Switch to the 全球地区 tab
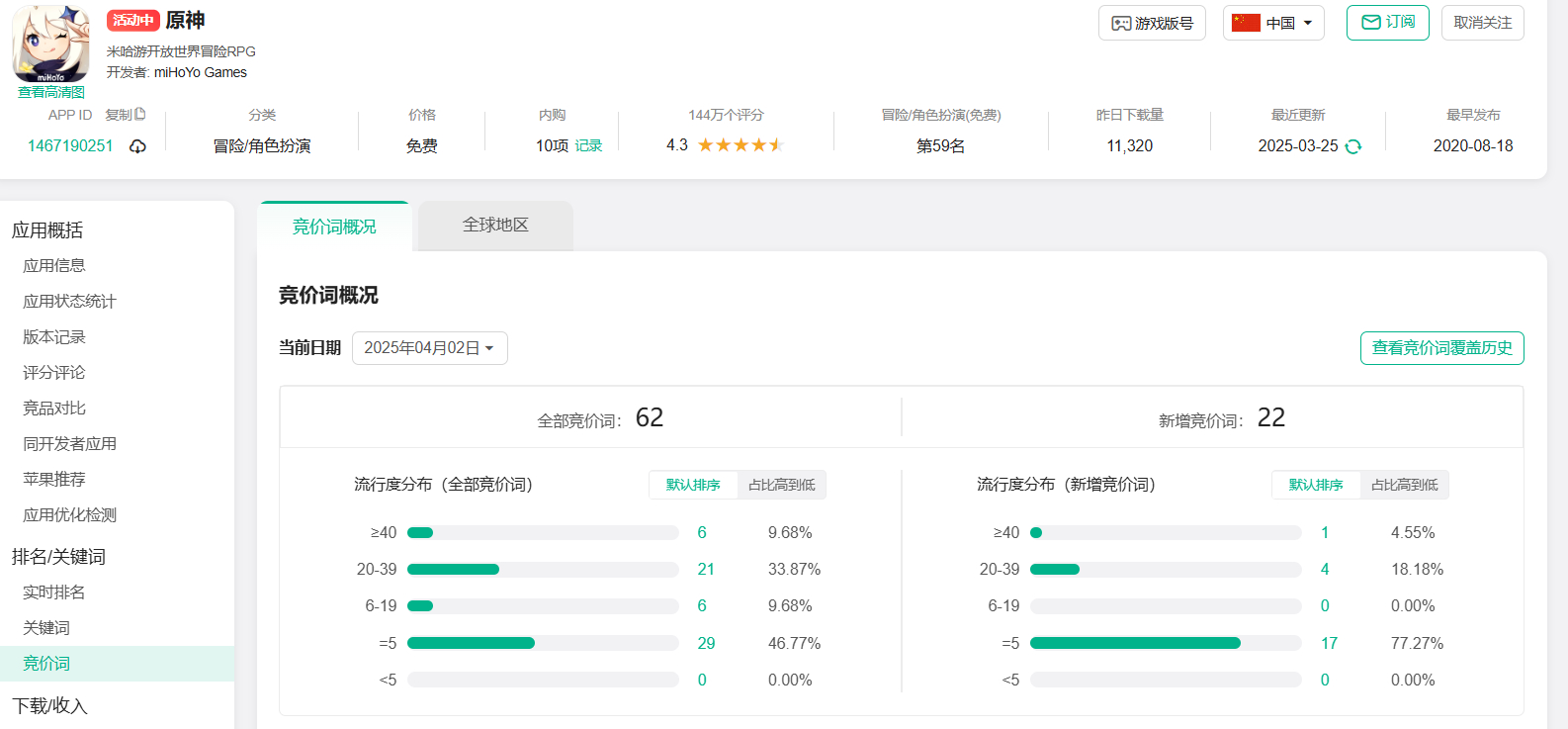Viewport: 1568px width, 729px height. click(495, 226)
